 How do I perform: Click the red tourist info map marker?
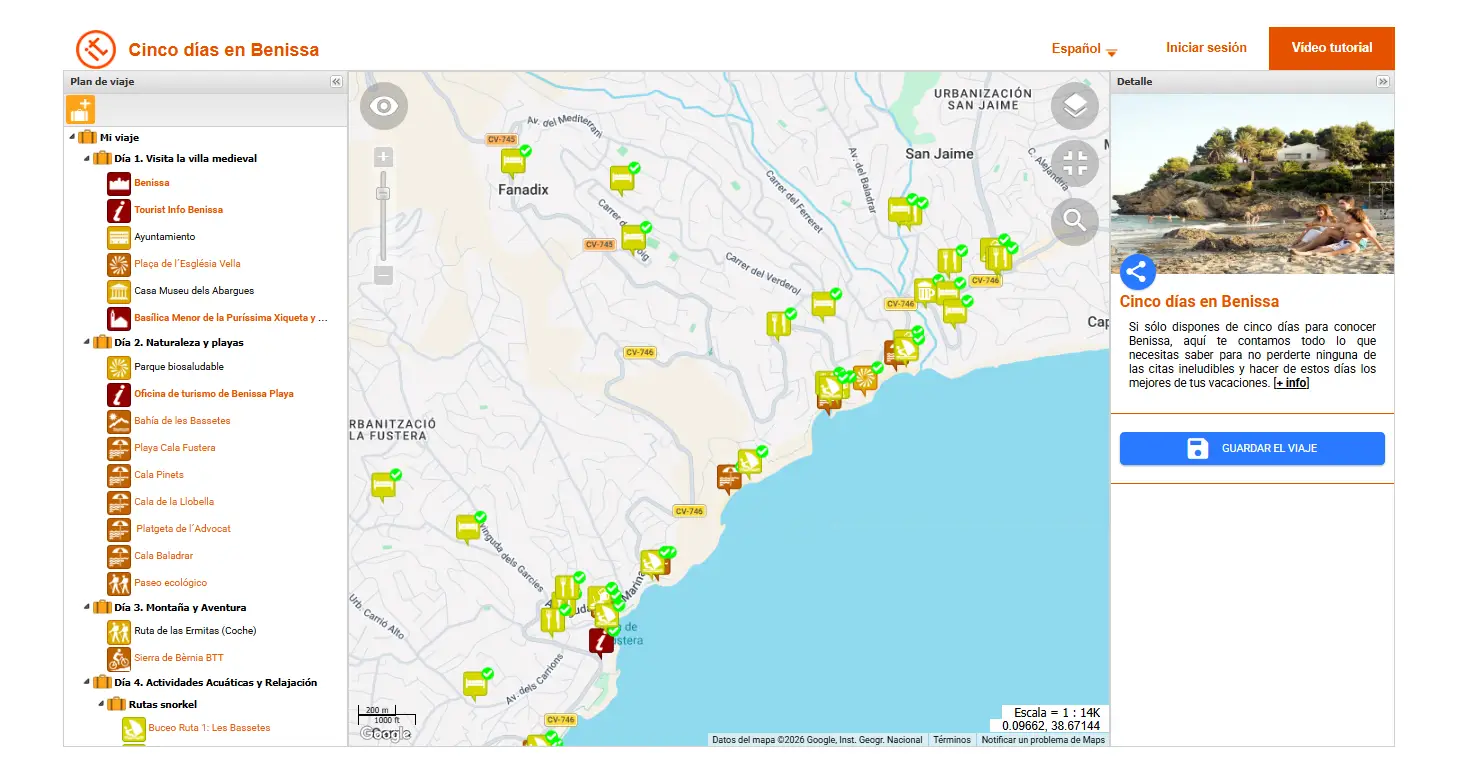tap(601, 642)
